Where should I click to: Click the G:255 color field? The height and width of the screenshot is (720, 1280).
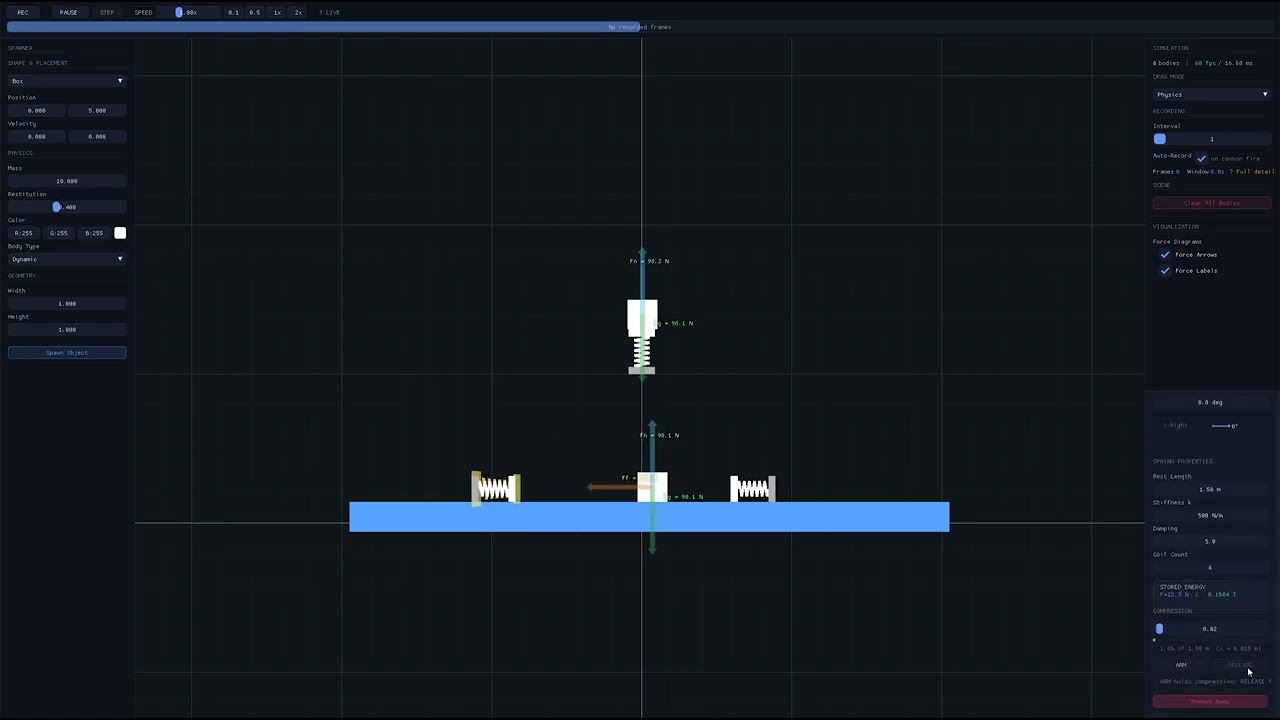59,233
